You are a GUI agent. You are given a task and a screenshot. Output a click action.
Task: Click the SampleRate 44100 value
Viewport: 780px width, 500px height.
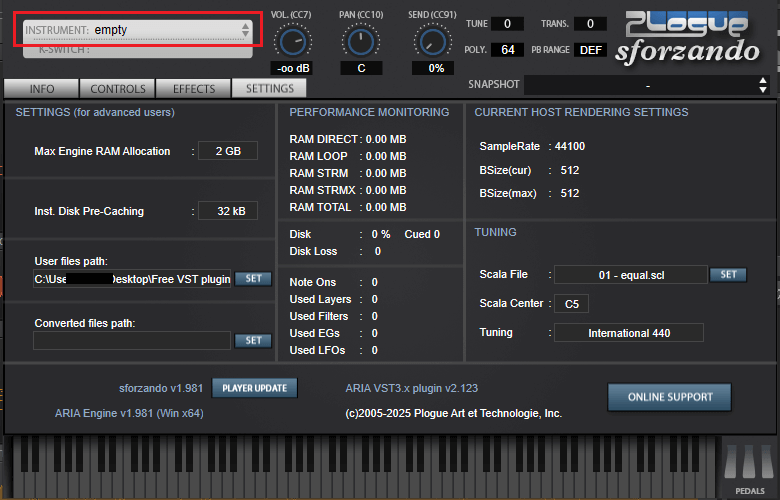[x=570, y=146]
